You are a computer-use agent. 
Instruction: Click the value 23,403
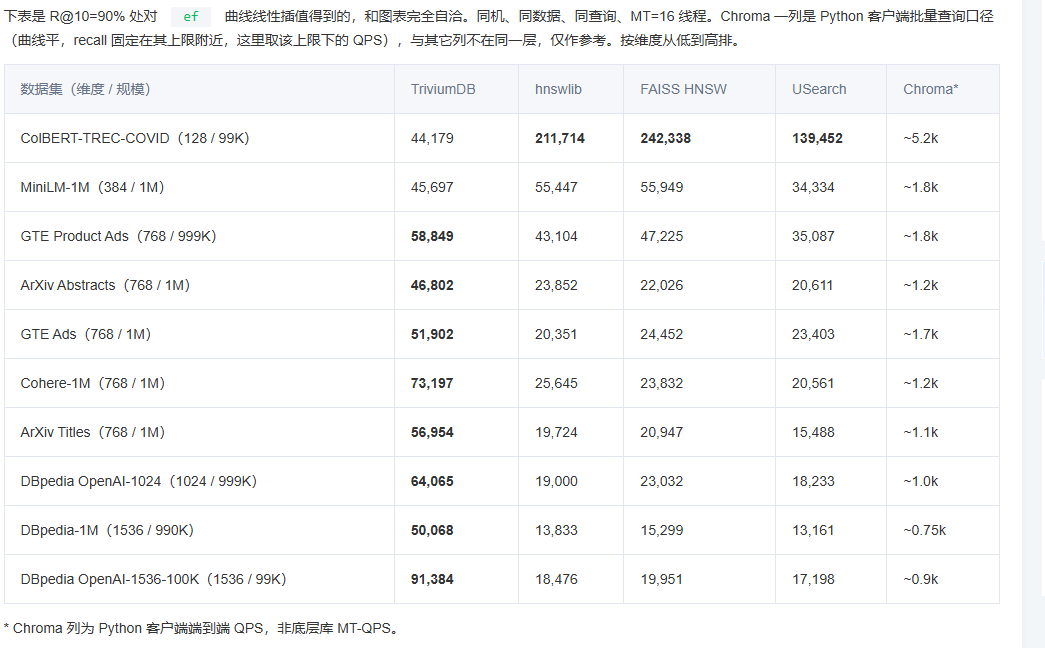point(813,334)
